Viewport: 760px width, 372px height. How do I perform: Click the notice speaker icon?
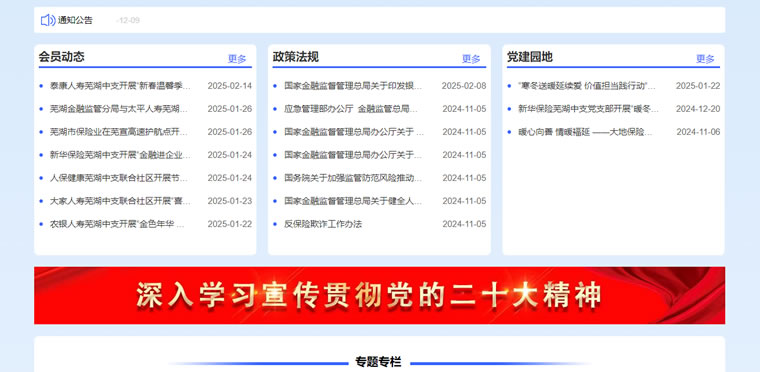point(48,20)
